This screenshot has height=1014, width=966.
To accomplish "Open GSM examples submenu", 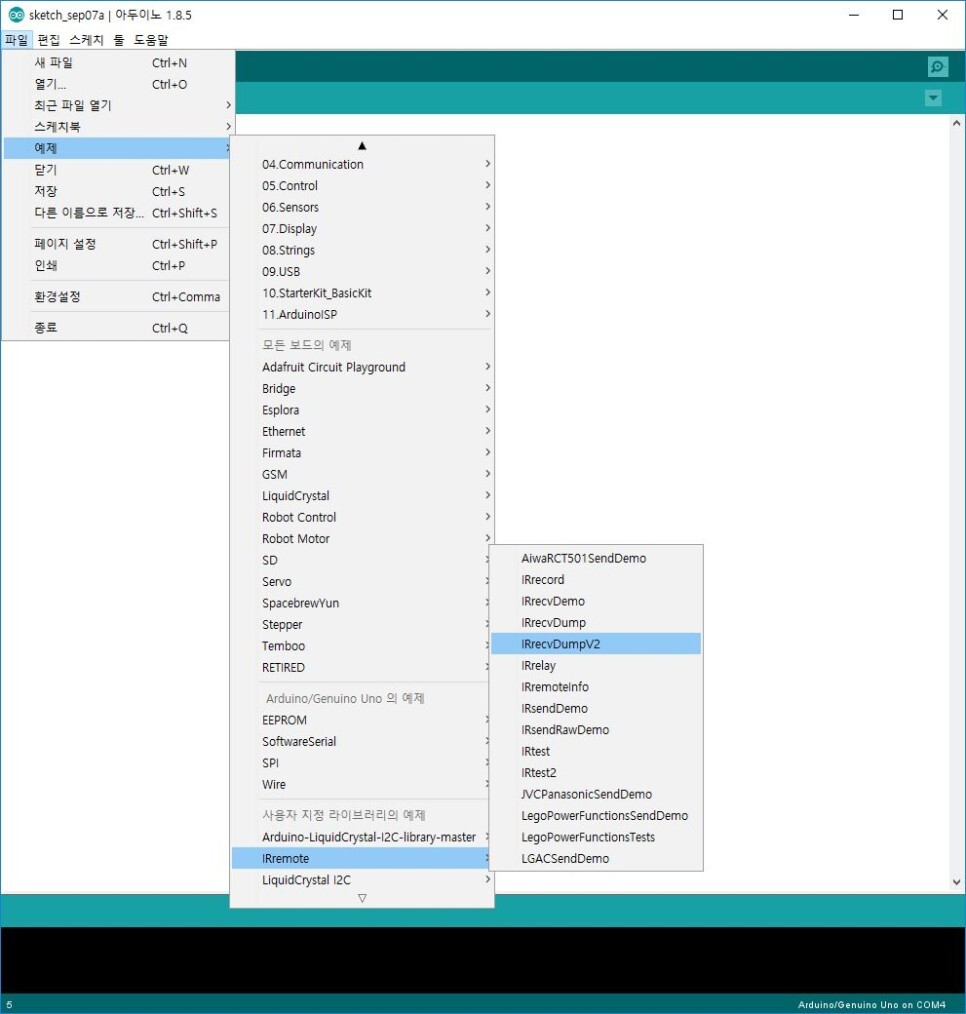I will [363, 474].
